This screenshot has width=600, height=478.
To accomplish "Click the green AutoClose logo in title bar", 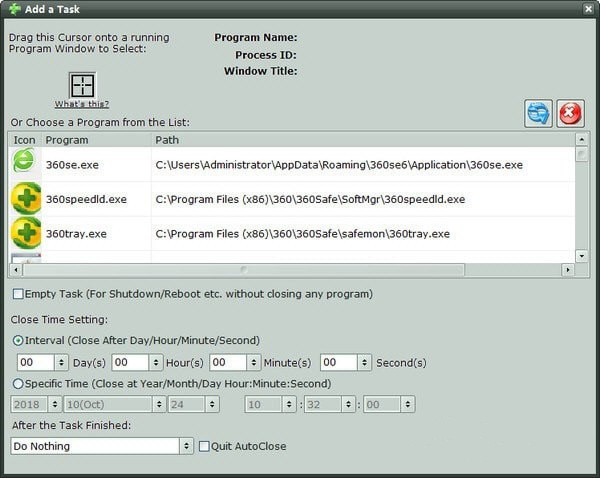I will pos(15,9).
